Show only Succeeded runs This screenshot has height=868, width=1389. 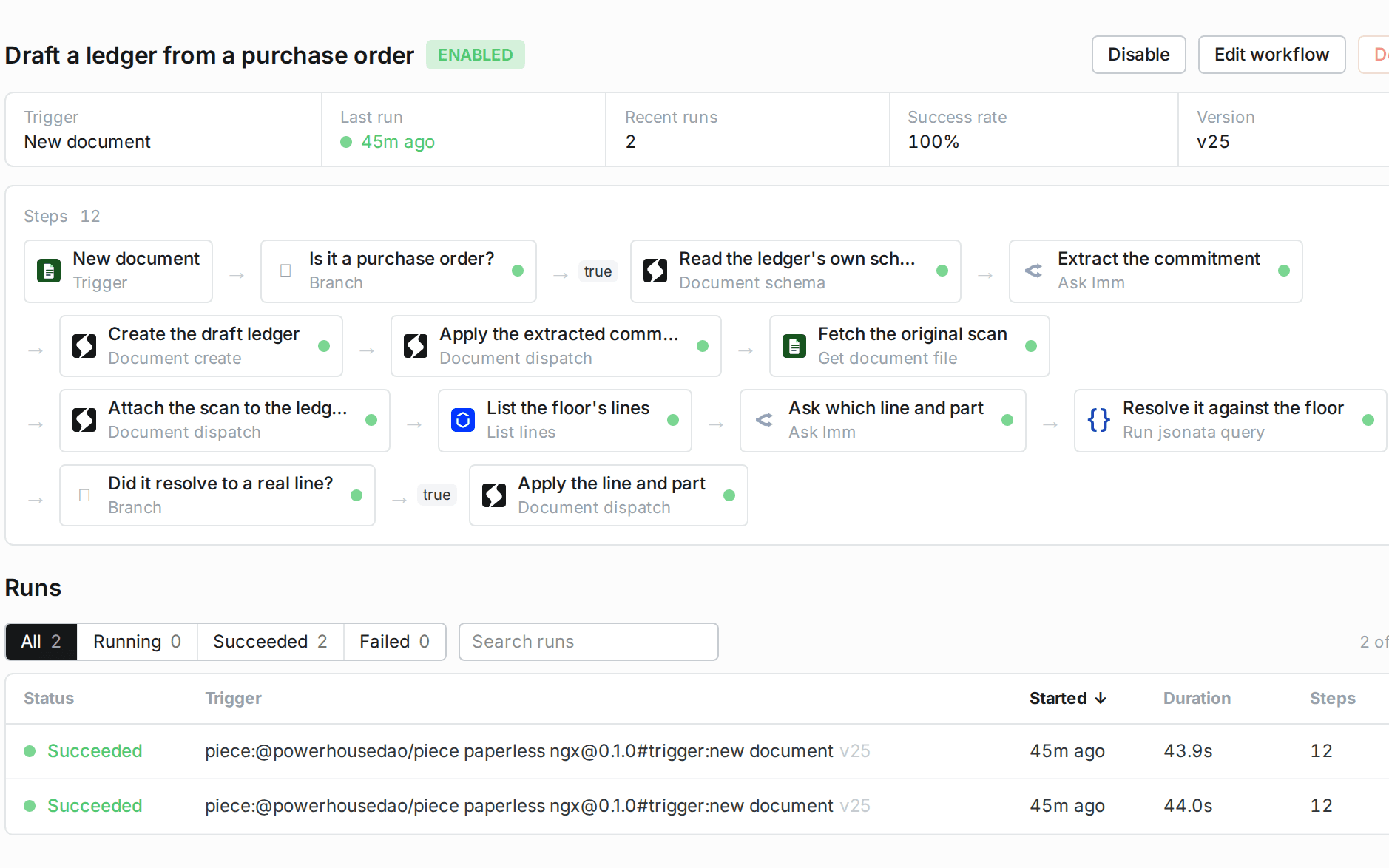tap(270, 642)
